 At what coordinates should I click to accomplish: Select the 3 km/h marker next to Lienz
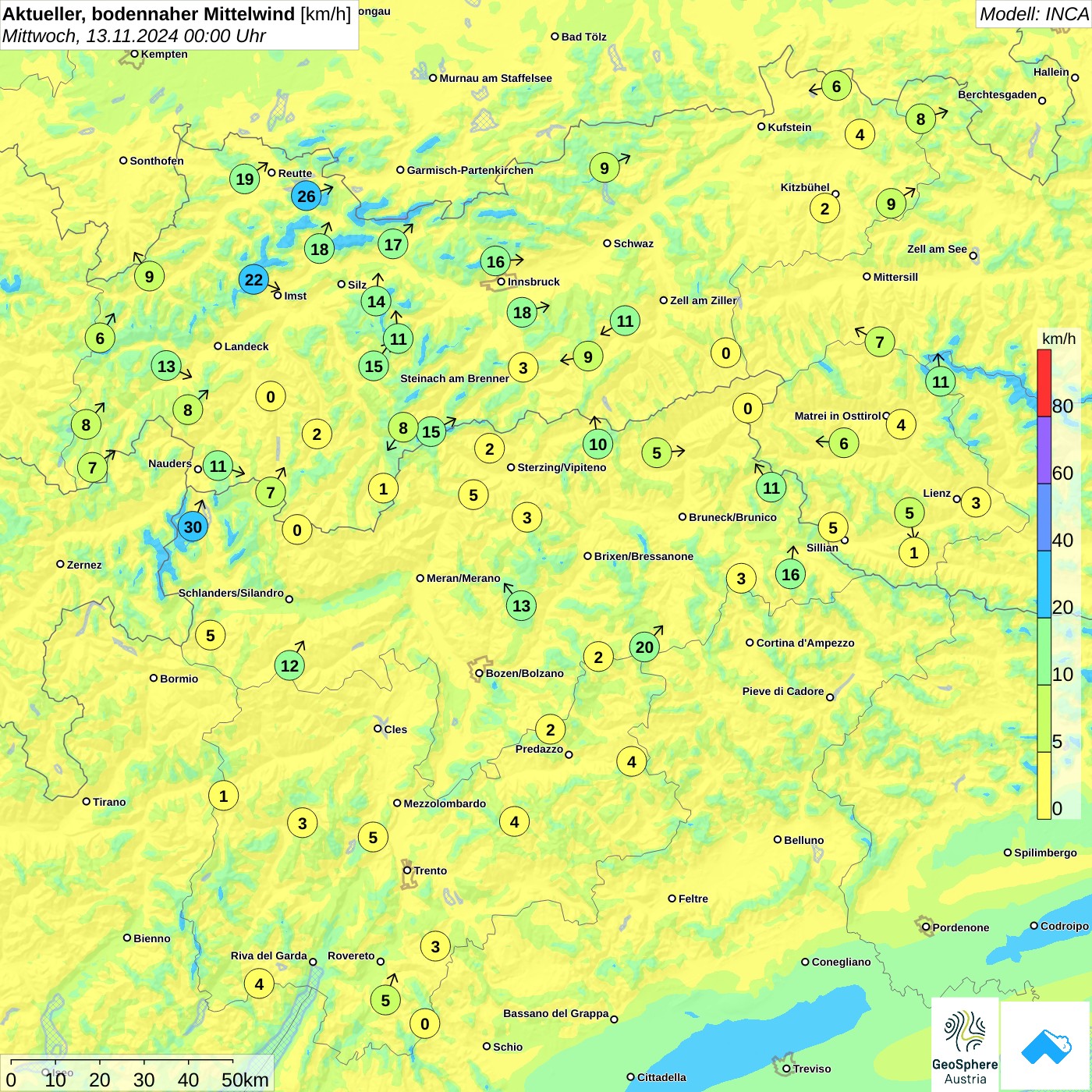pos(975,502)
